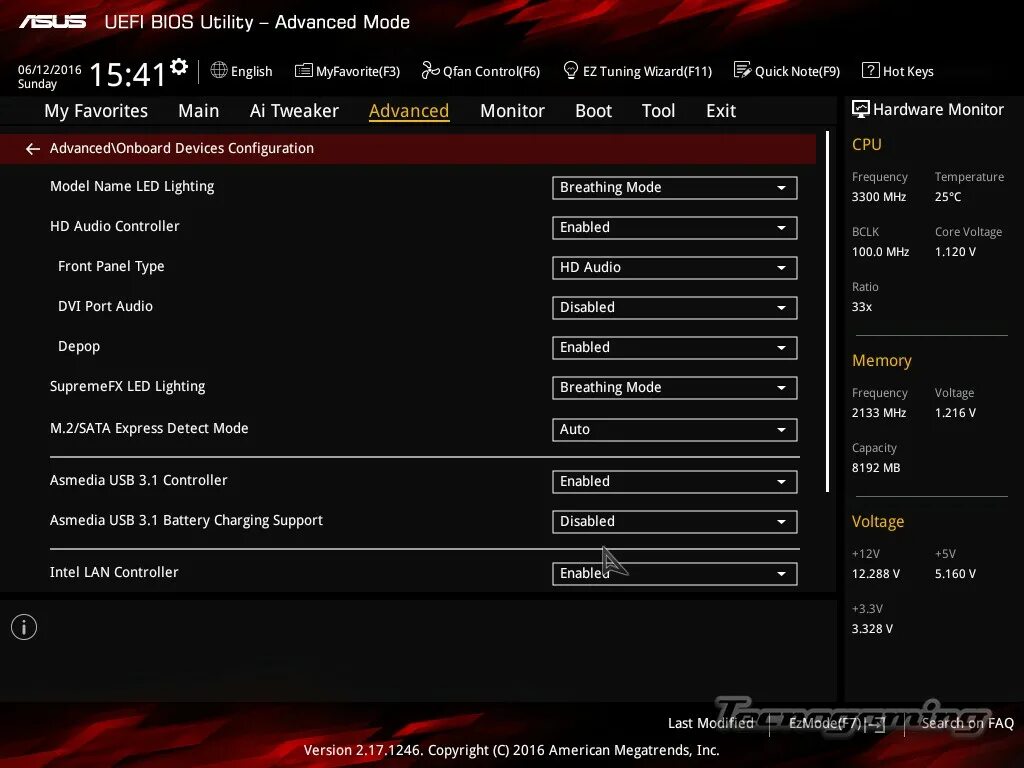Click the +12V voltage value 12.288 V
This screenshot has height=768, width=1024.
click(x=876, y=573)
